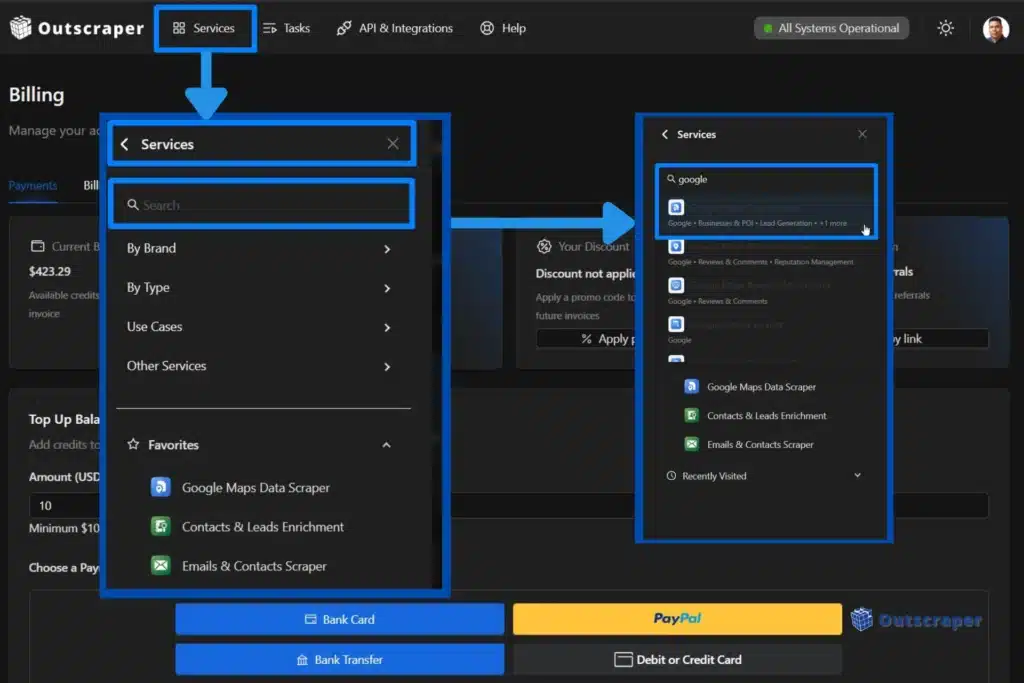
Task: Toggle the theme with the sun icon
Action: [946, 28]
